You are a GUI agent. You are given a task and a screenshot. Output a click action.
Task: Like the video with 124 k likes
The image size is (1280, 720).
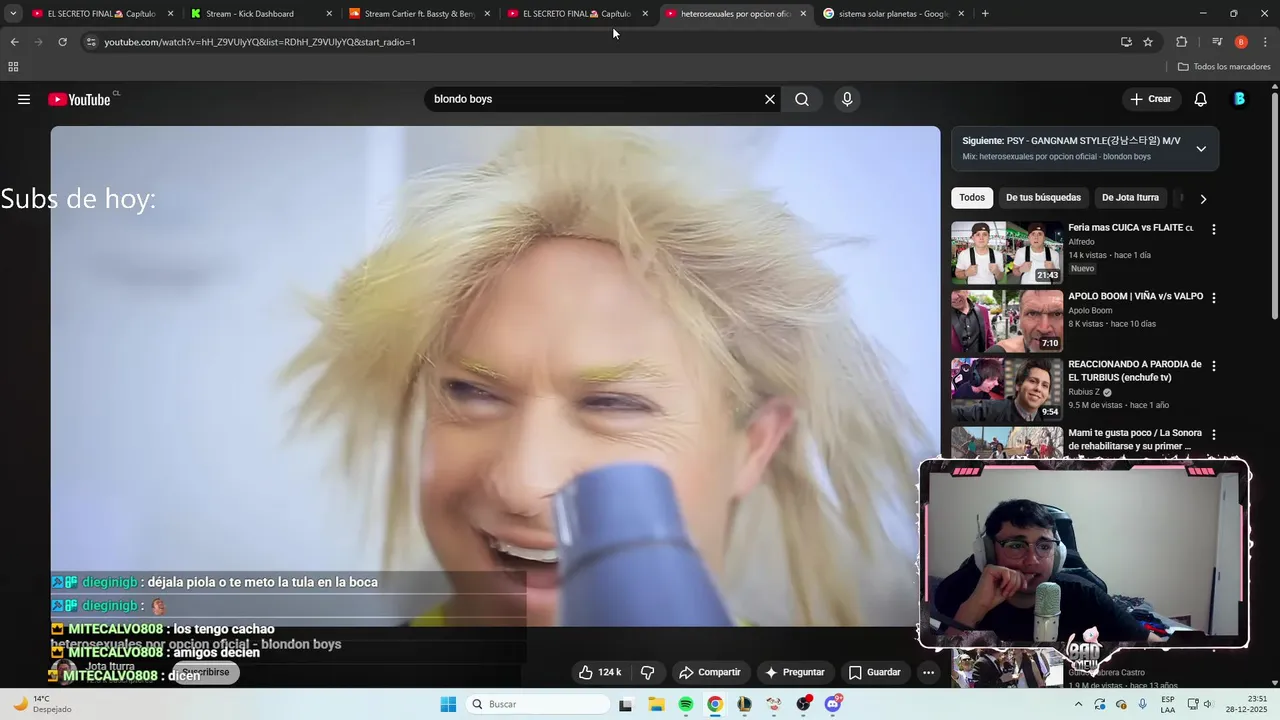pos(600,672)
